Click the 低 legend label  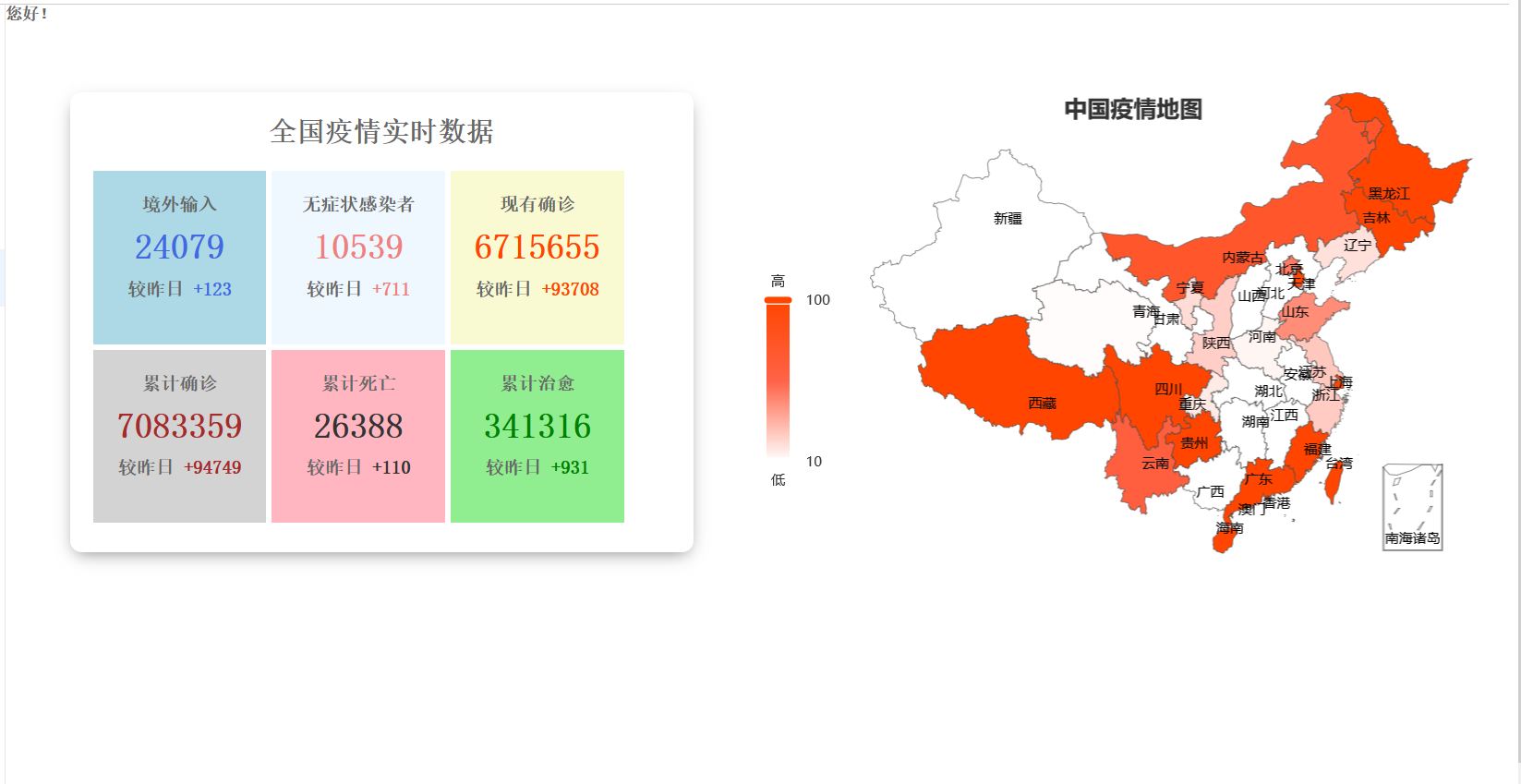[779, 479]
